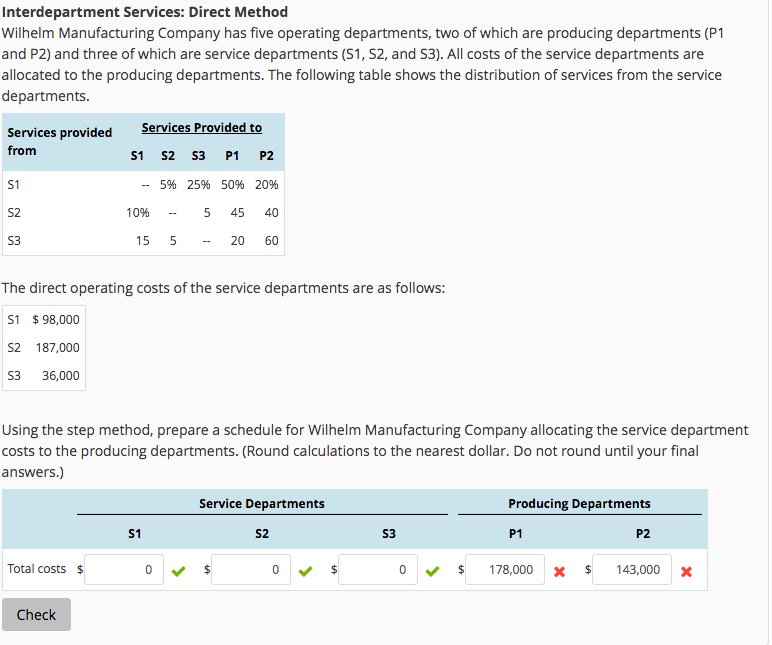Click the S3 direct cost value 36,000
Screen dimensions: 772x645
click(61, 376)
